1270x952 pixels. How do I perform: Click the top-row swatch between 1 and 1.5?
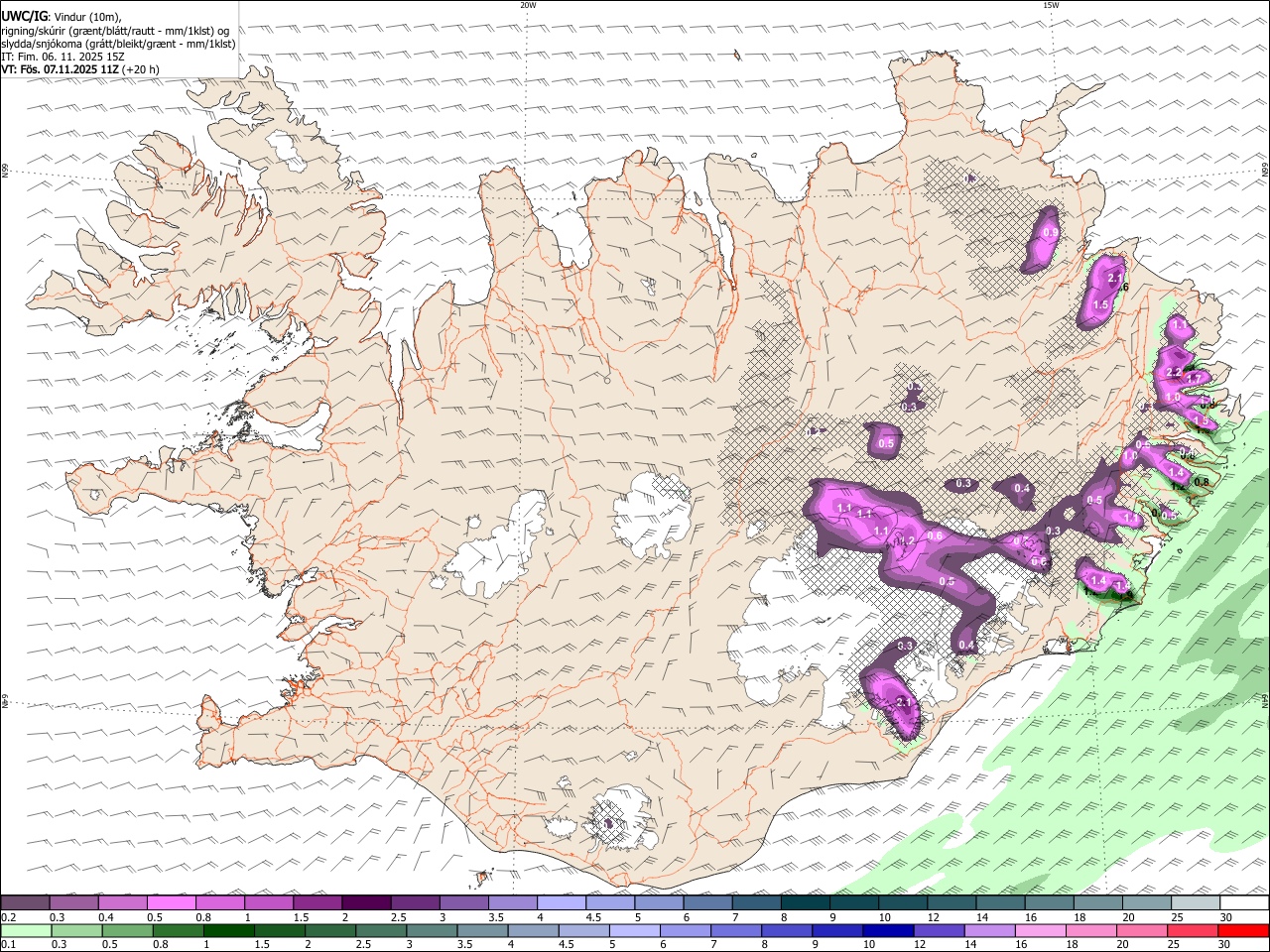point(268,903)
